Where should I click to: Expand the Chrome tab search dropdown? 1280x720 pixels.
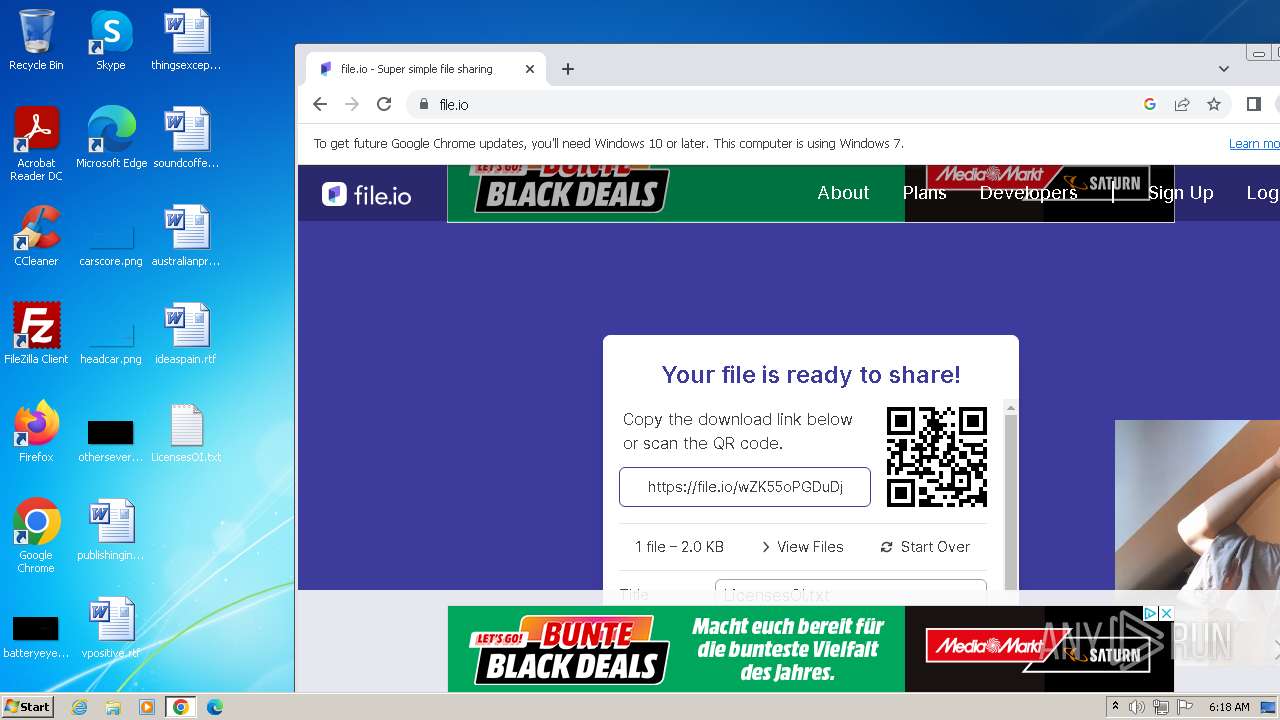point(1224,69)
